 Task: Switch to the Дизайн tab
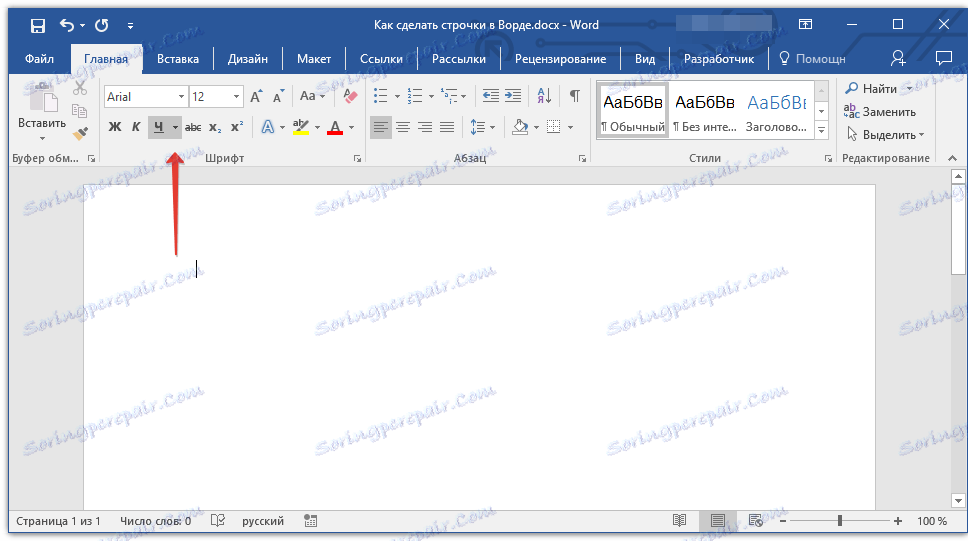(248, 59)
